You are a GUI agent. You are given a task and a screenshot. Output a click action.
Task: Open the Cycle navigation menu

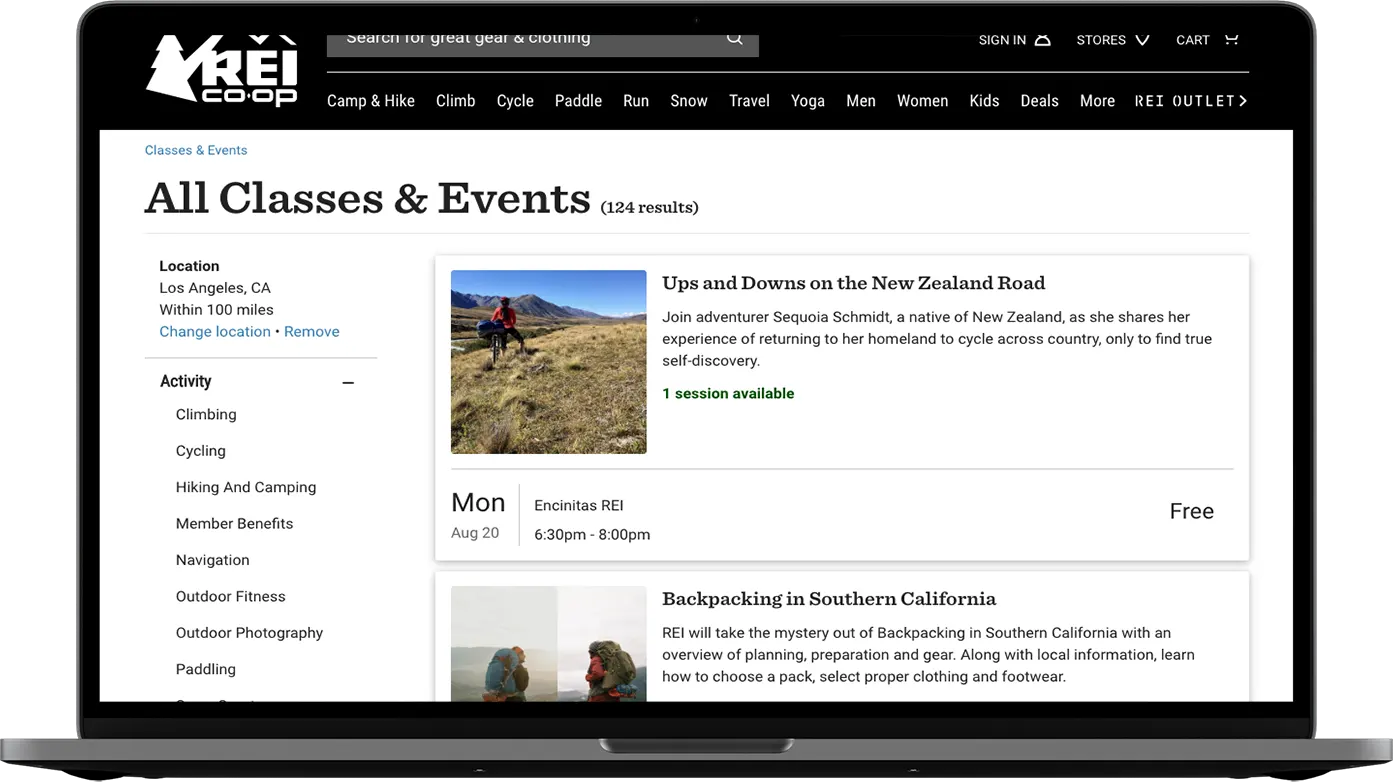coord(515,101)
